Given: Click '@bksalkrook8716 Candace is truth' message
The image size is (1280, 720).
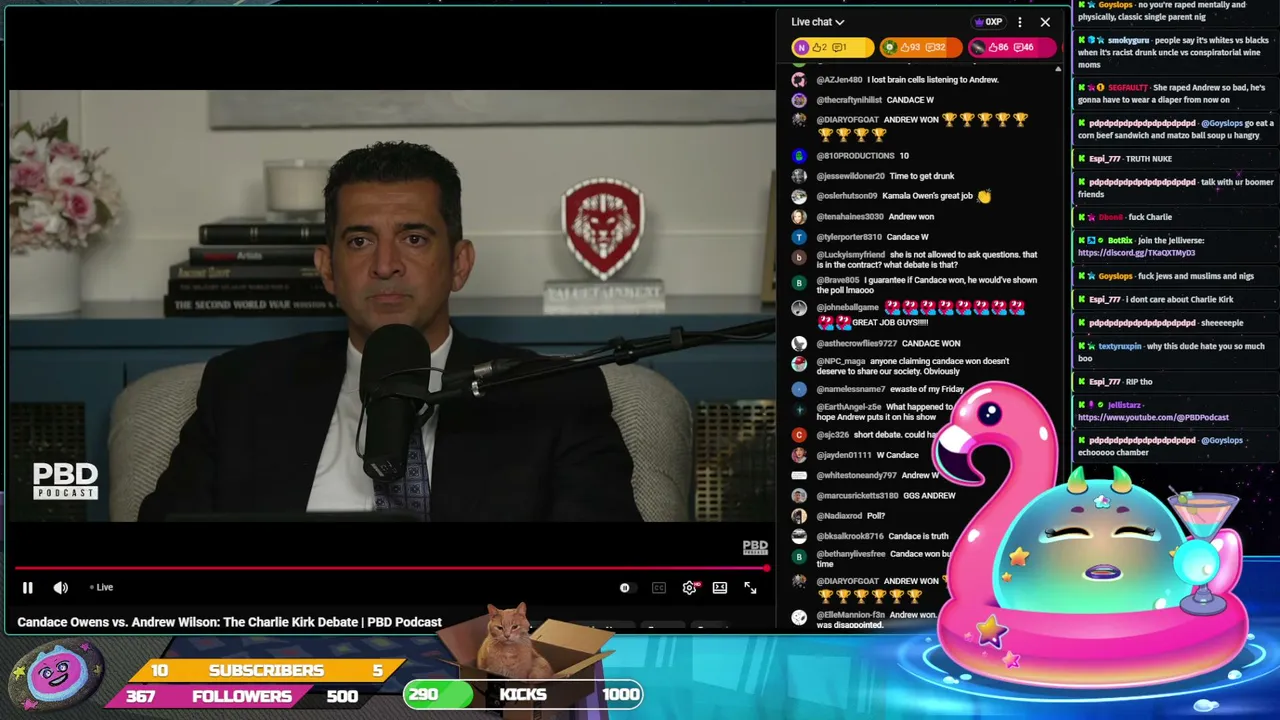Looking at the screenshot, I should click(x=882, y=536).
